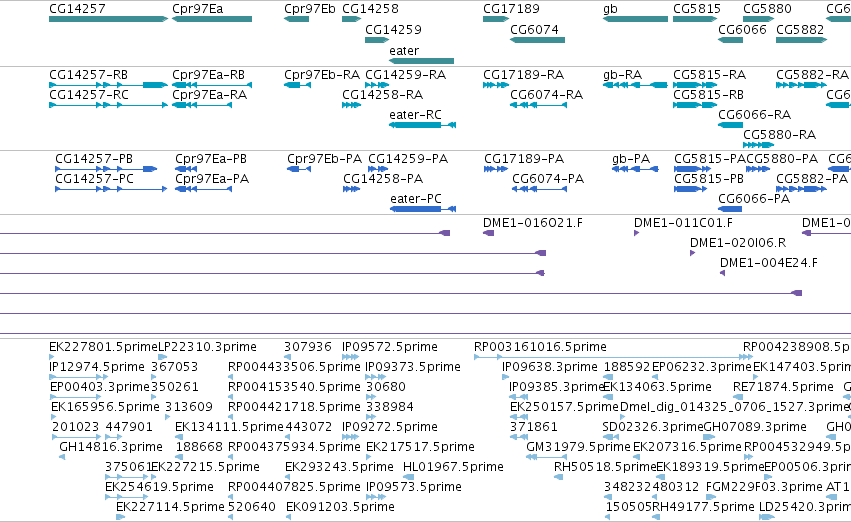Click the CG5815 gene label
851x522 pixels.
click(697, 9)
